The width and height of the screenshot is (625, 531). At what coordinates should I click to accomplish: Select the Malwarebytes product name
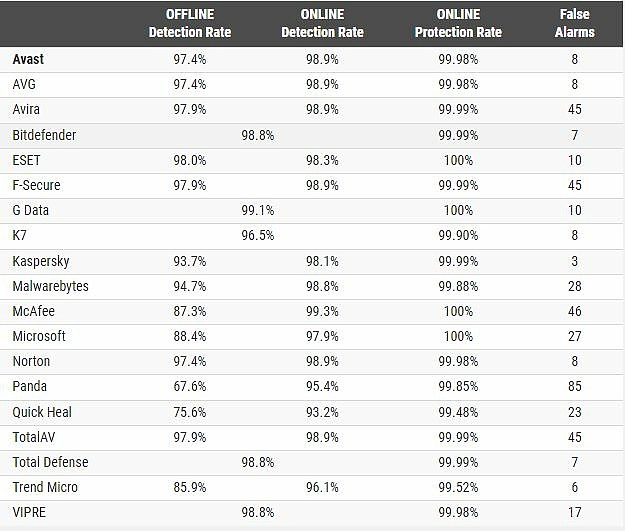pos(50,286)
